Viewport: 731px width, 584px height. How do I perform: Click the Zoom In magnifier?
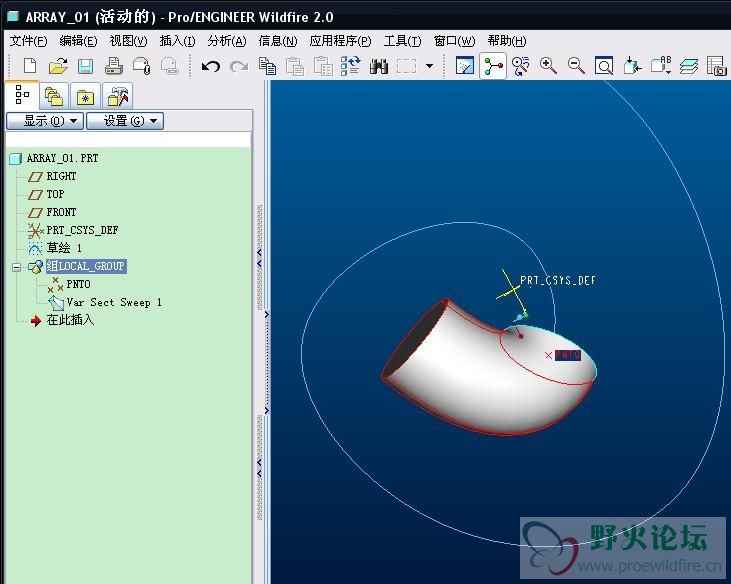[548, 66]
